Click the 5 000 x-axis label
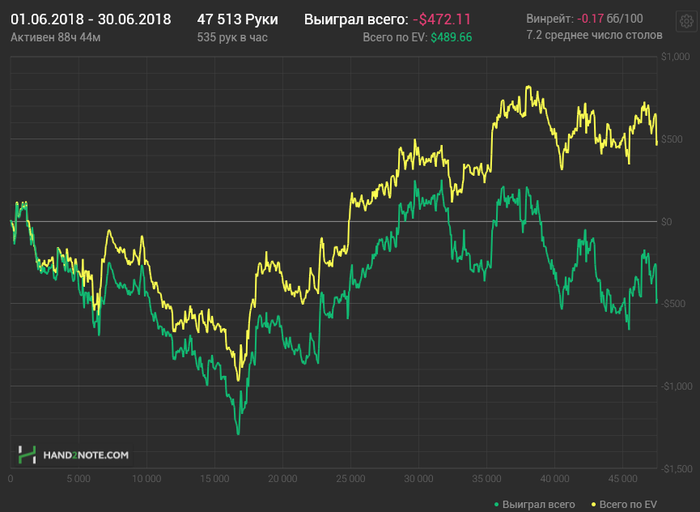The height and width of the screenshot is (512, 700). (79, 479)
